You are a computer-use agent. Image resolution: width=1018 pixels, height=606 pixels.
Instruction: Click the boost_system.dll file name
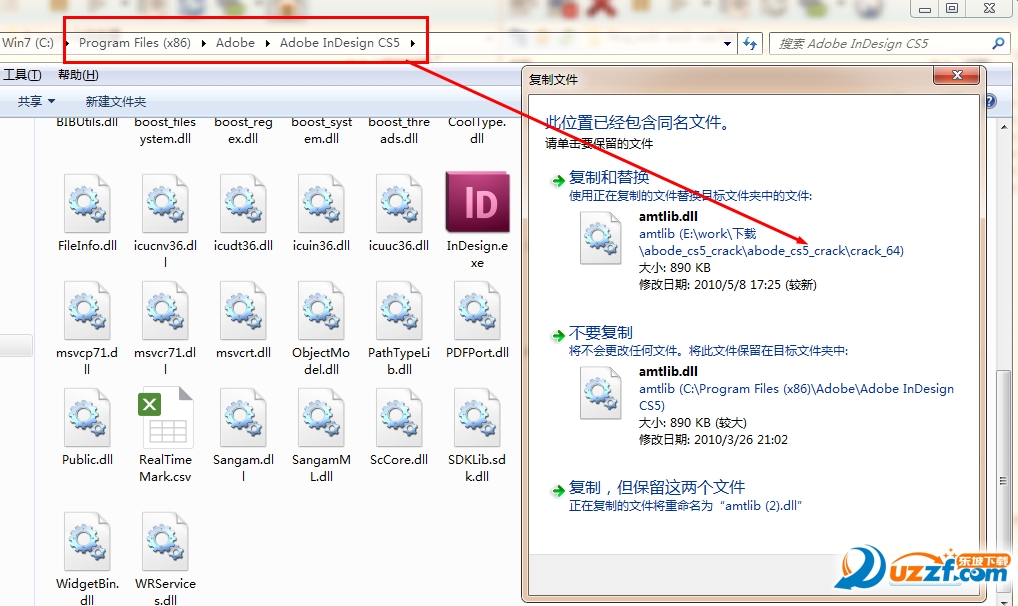[321, 130]
